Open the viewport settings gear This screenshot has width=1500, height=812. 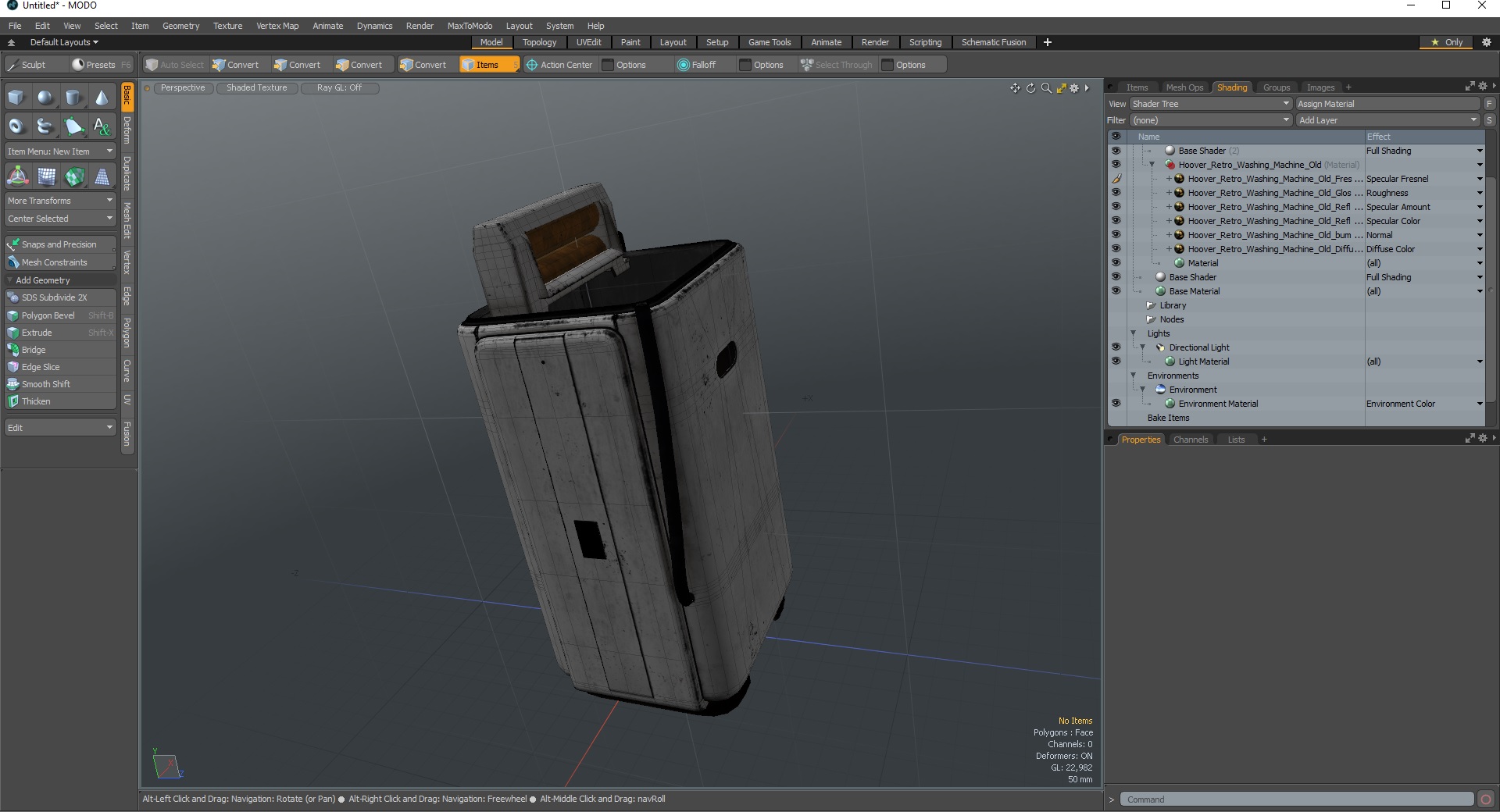click(x=1074, y=88)
